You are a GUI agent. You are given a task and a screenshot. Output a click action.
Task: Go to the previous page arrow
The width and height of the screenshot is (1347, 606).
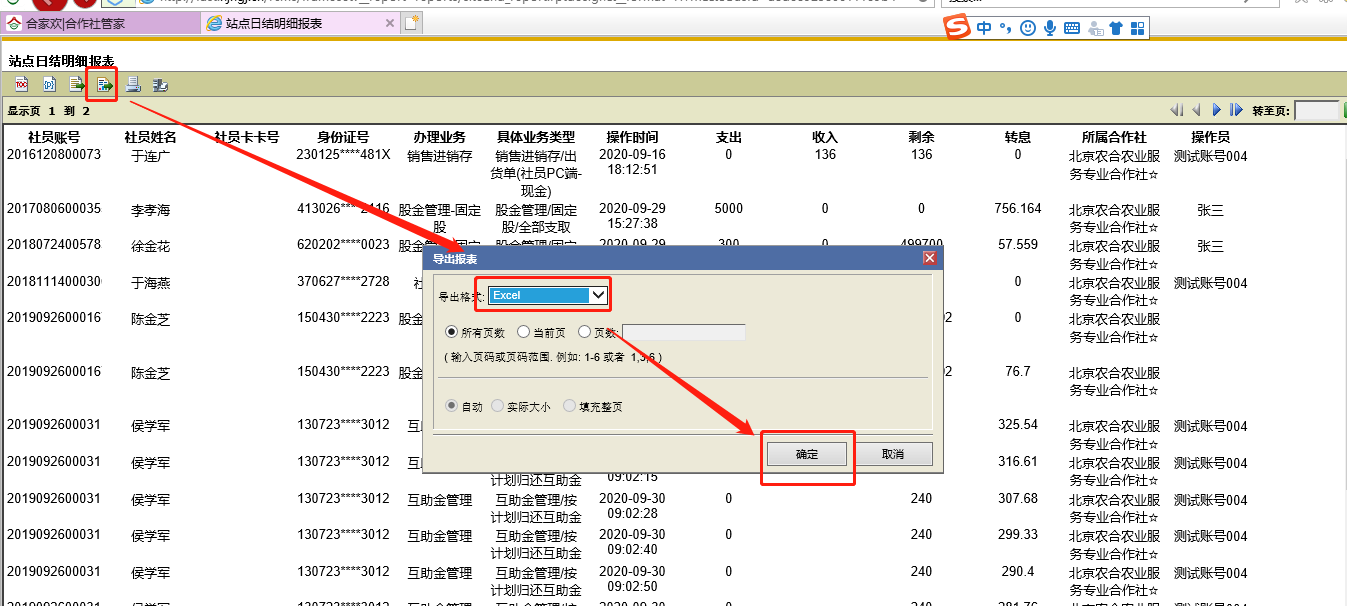coord(1196,110)
